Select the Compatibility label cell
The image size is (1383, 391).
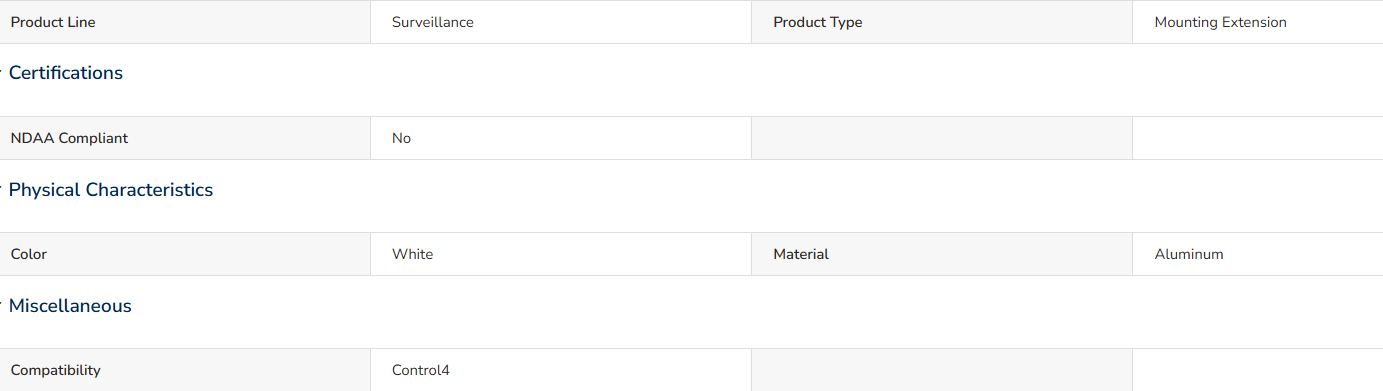[185, 370]
